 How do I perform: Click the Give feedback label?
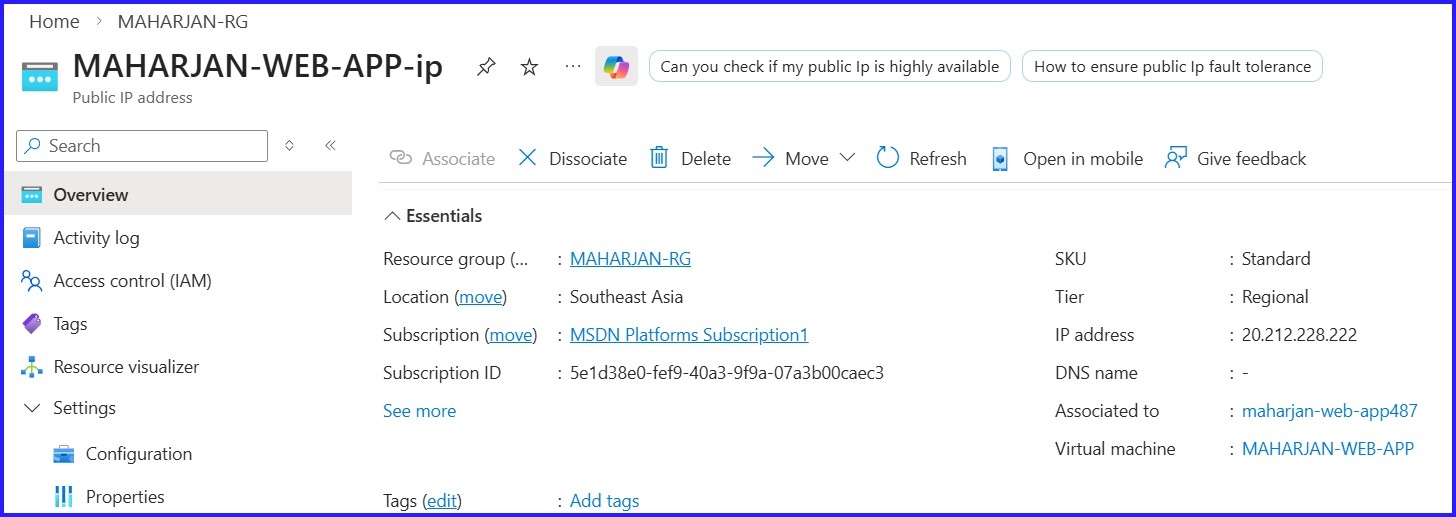pyautogui.click(x=1251, y=159)
